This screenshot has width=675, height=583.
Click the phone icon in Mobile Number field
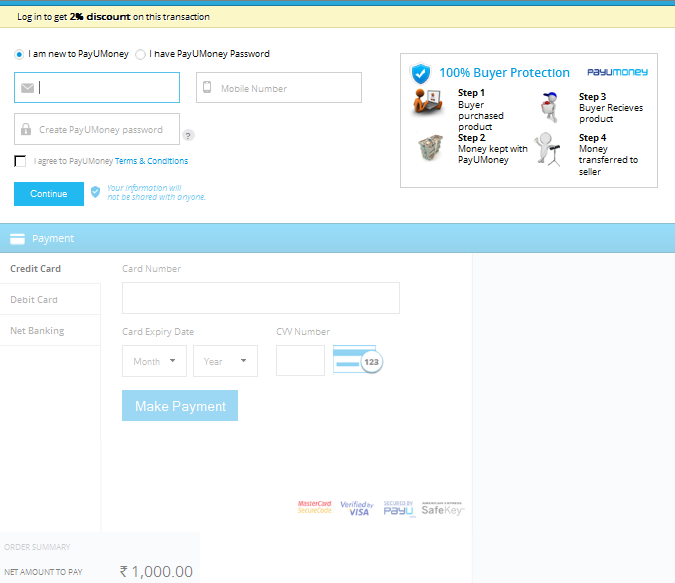click(207, 87)
